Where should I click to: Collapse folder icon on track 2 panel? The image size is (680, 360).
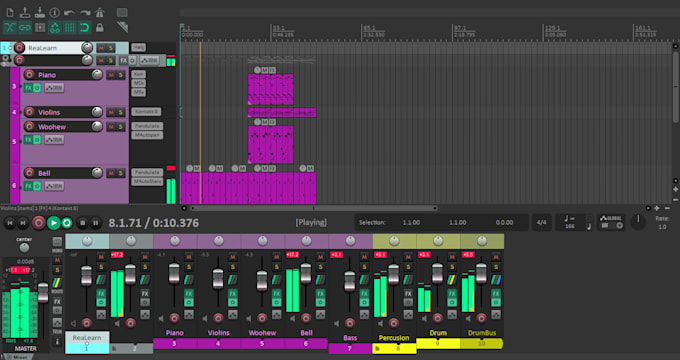(6, 58)
